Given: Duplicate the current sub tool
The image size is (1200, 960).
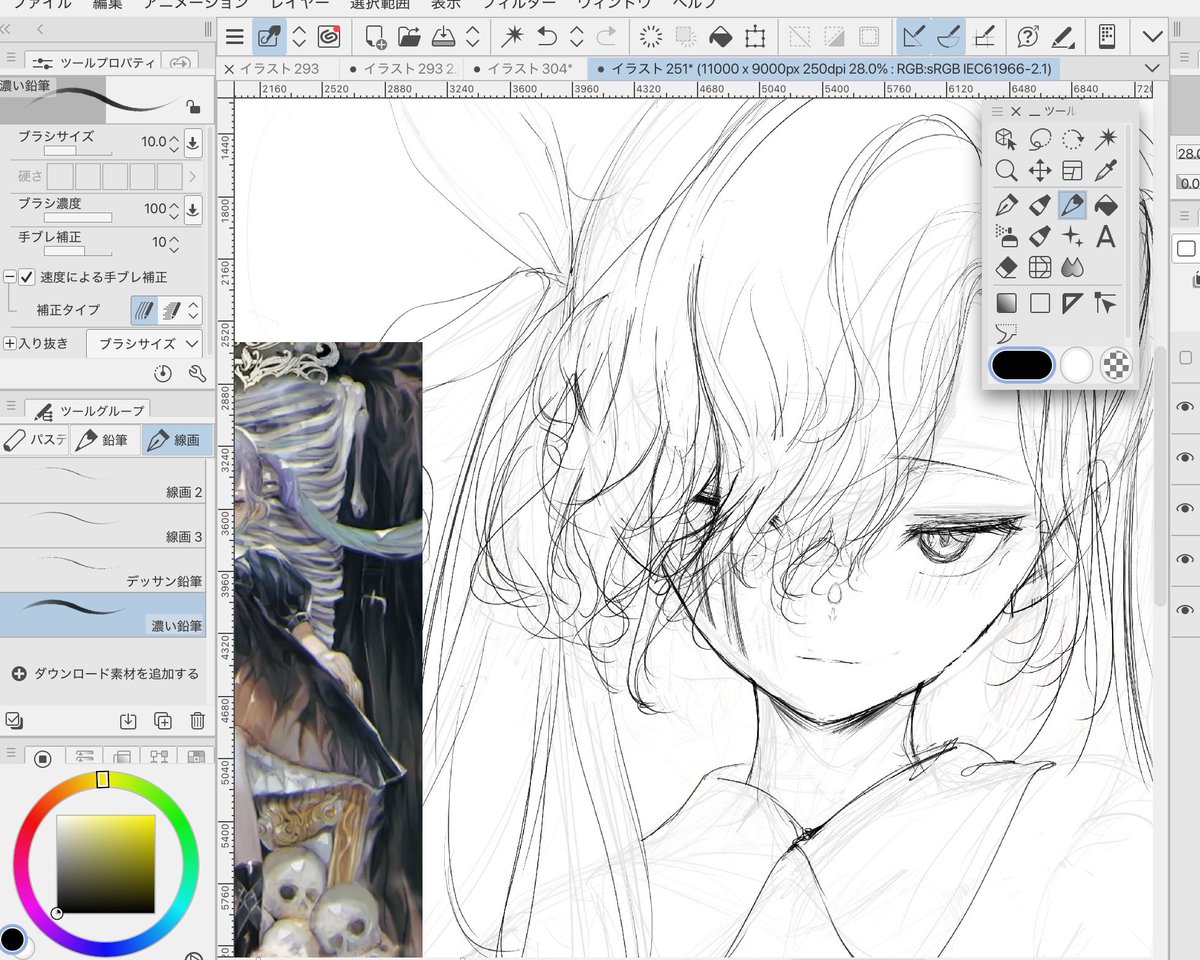Looking at the screenshot, I should (x=163, y=720).
